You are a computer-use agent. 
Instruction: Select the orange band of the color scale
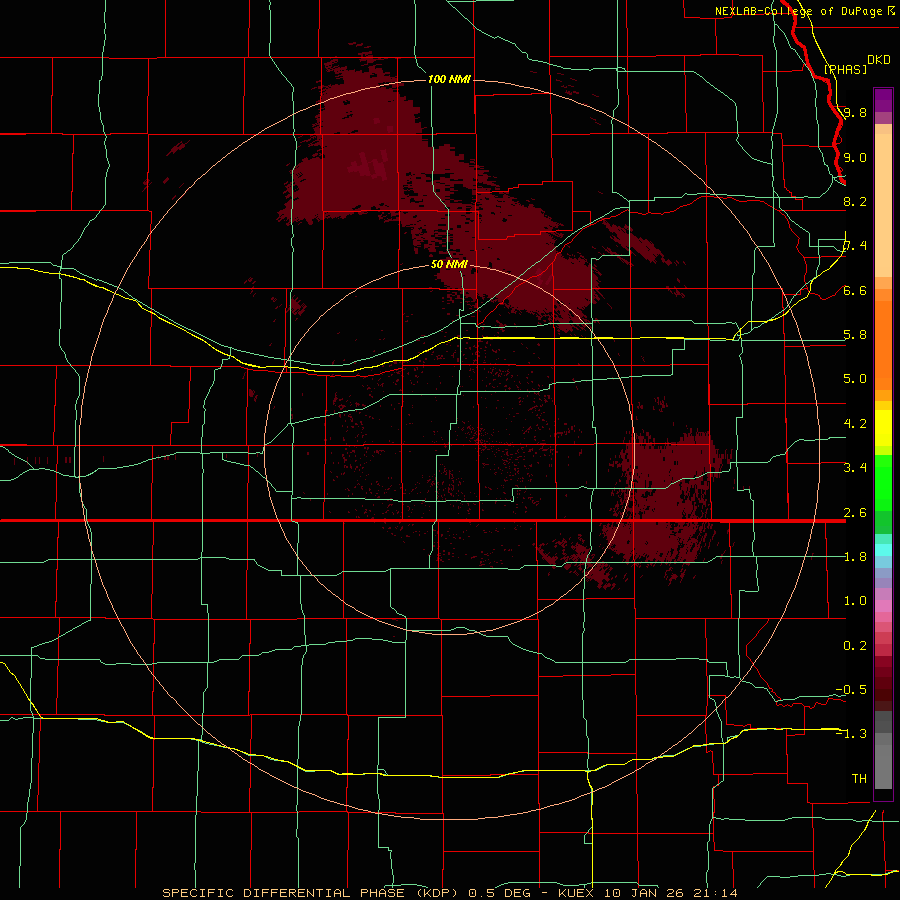tap(883, 346)
